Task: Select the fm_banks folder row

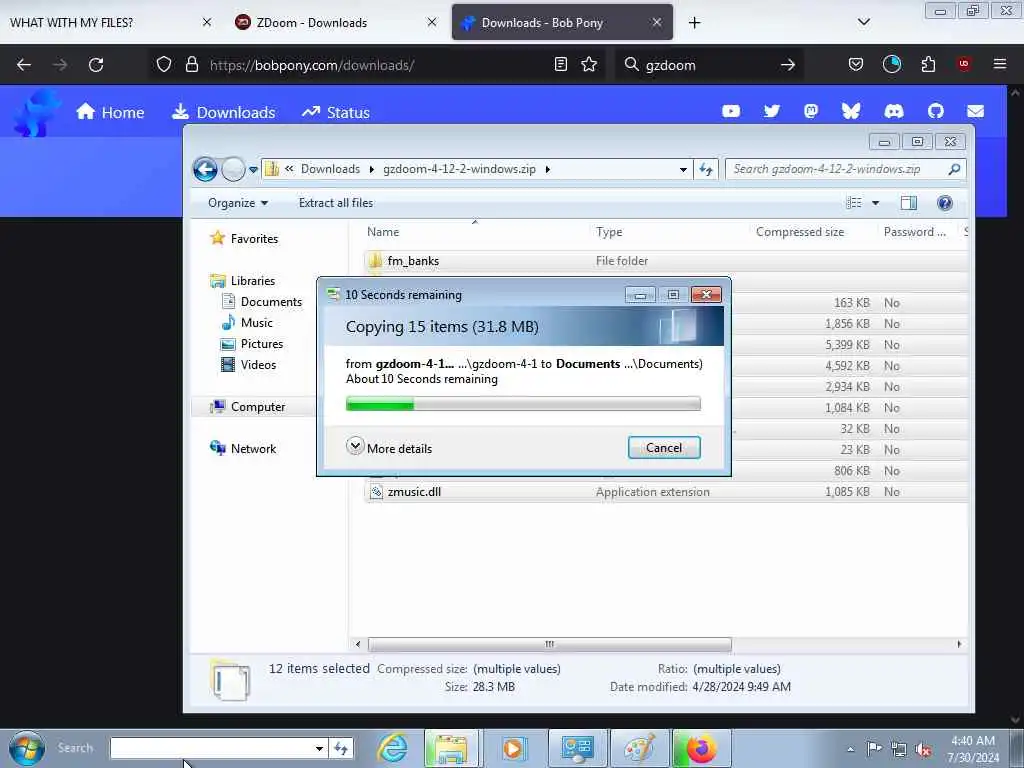Action: 666,261
